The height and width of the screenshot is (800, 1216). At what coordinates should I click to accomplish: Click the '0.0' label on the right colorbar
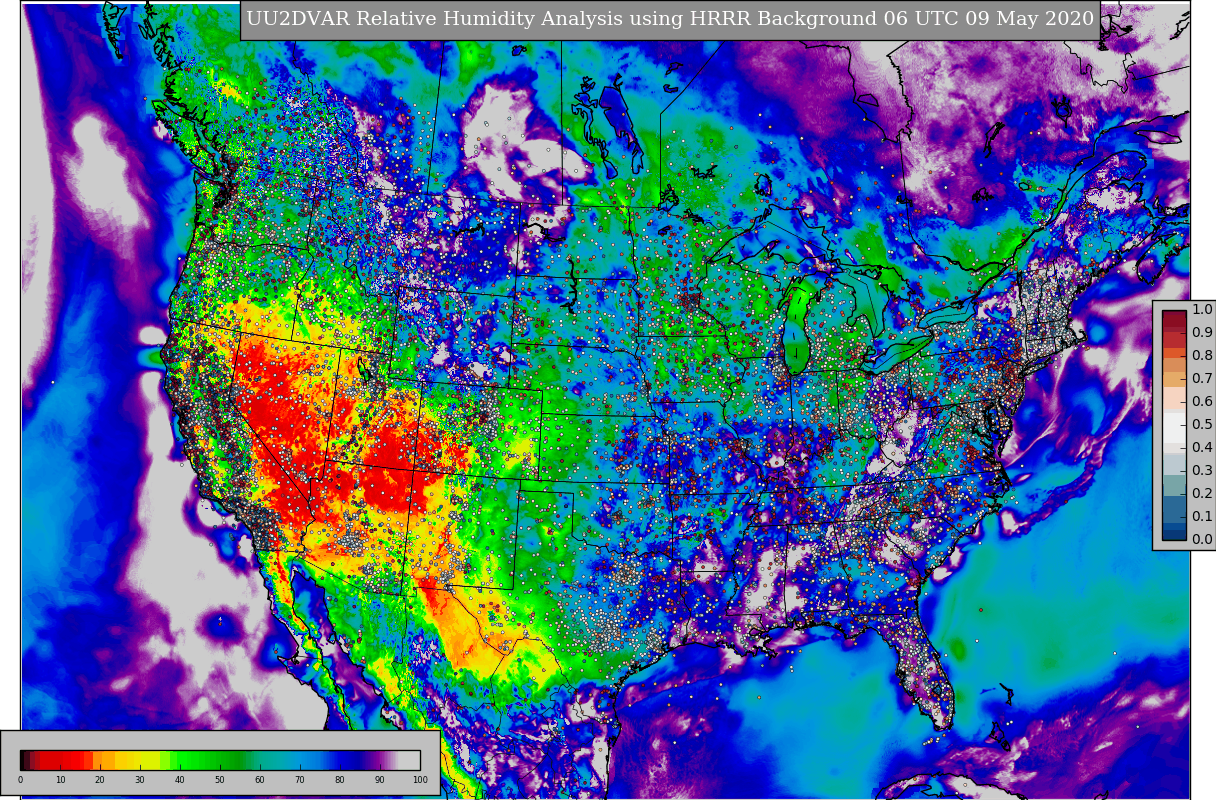[1202, 539]
